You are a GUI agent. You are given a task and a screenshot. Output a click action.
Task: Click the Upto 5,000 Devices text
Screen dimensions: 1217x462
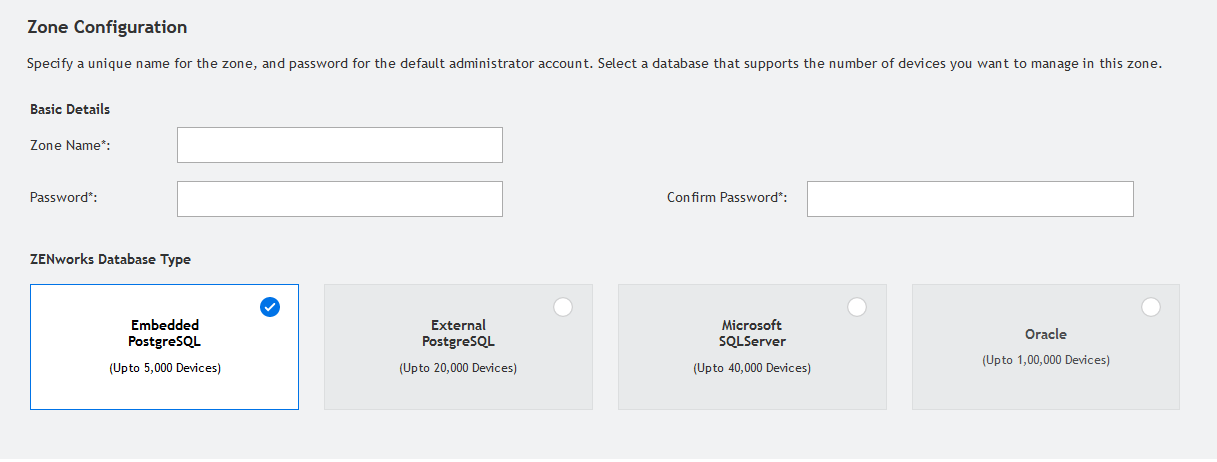pos(165,368)
